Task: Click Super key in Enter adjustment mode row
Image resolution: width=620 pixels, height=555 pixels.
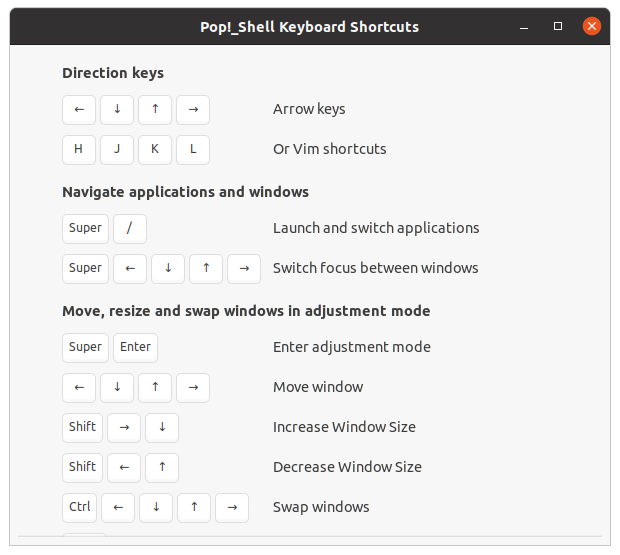Action: [85, 347]
